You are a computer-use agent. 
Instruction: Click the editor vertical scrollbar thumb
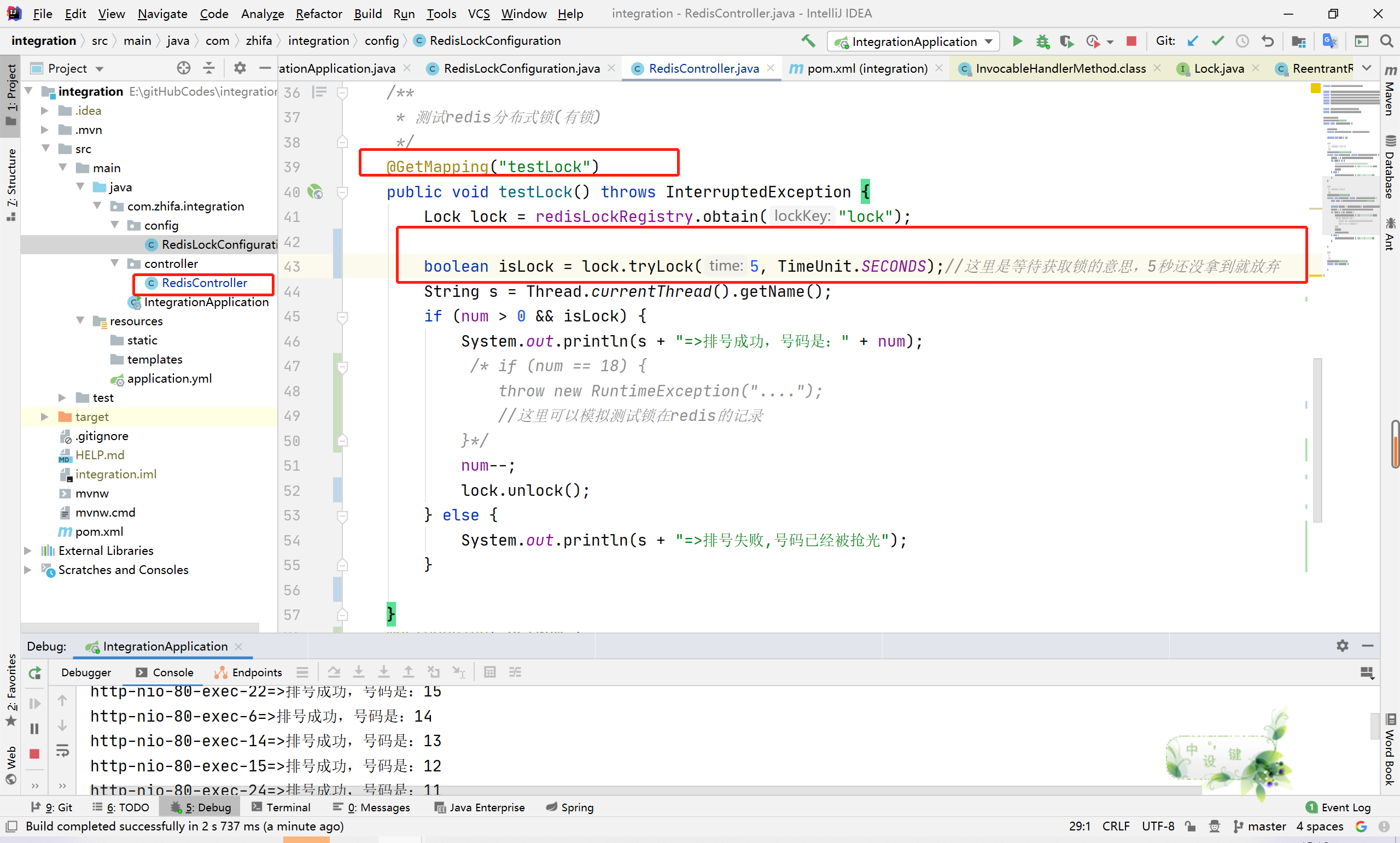tap(1316, 440)
